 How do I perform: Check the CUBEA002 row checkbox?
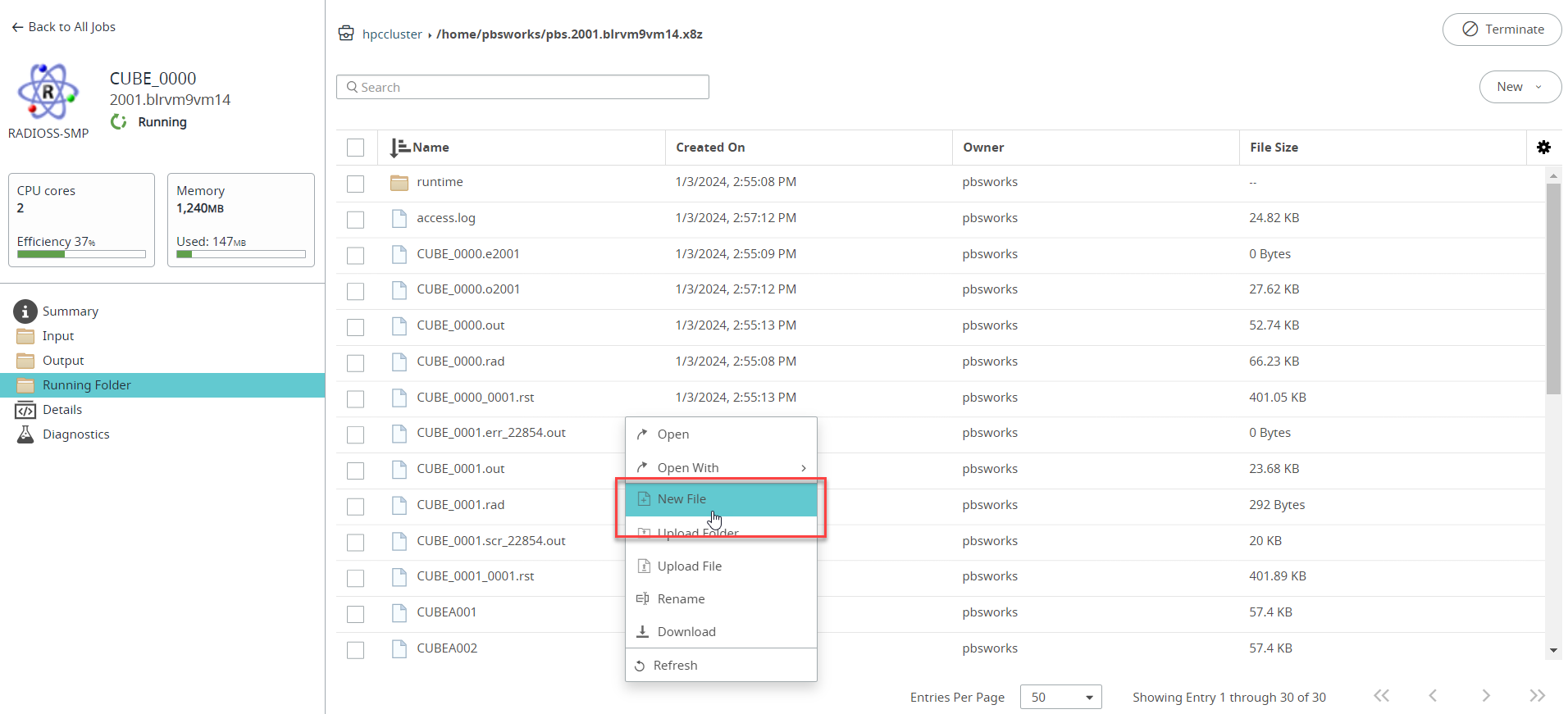(x=355, y=650)
